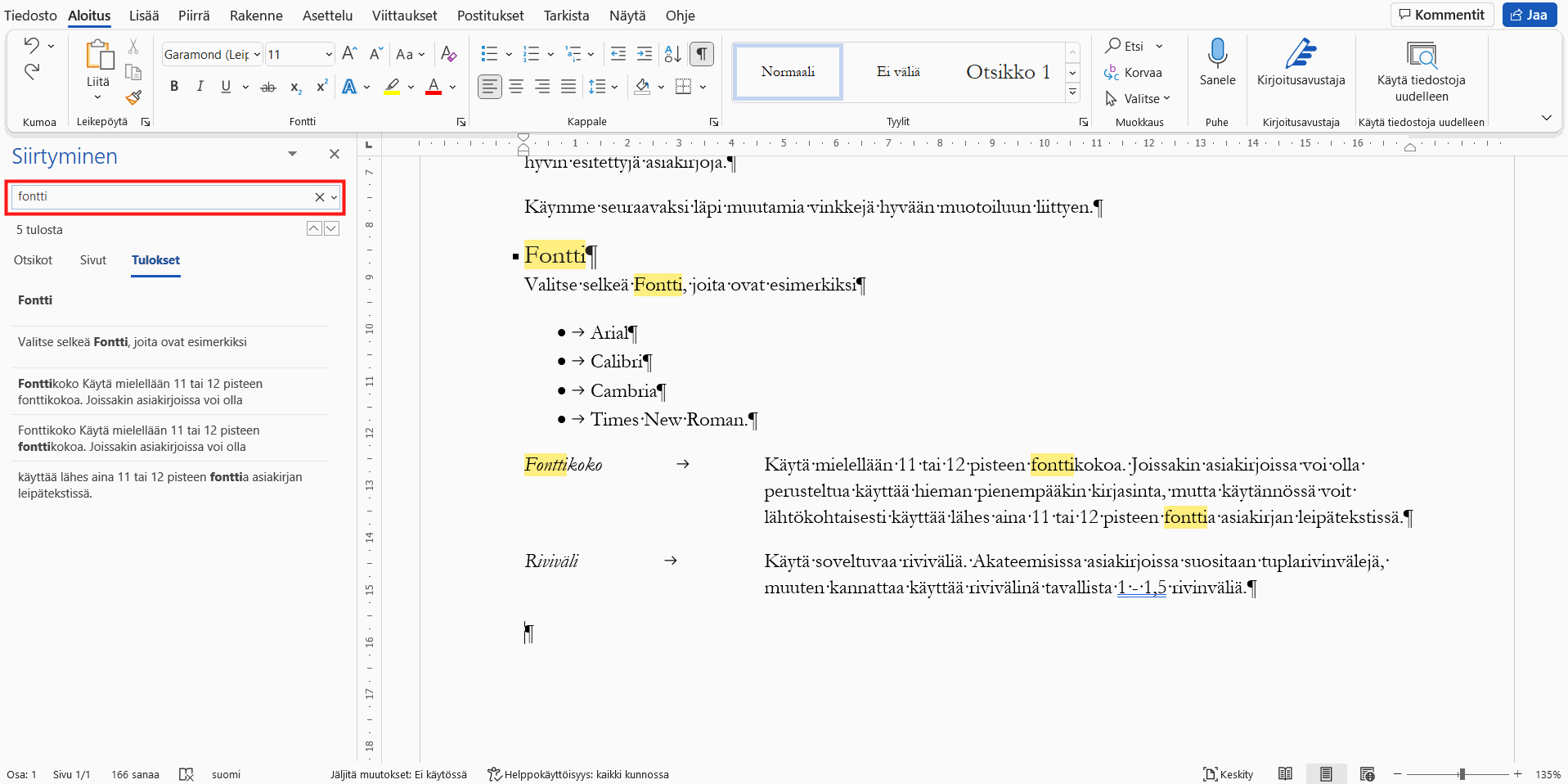Click the undo arrow icon

pos(32,45)
